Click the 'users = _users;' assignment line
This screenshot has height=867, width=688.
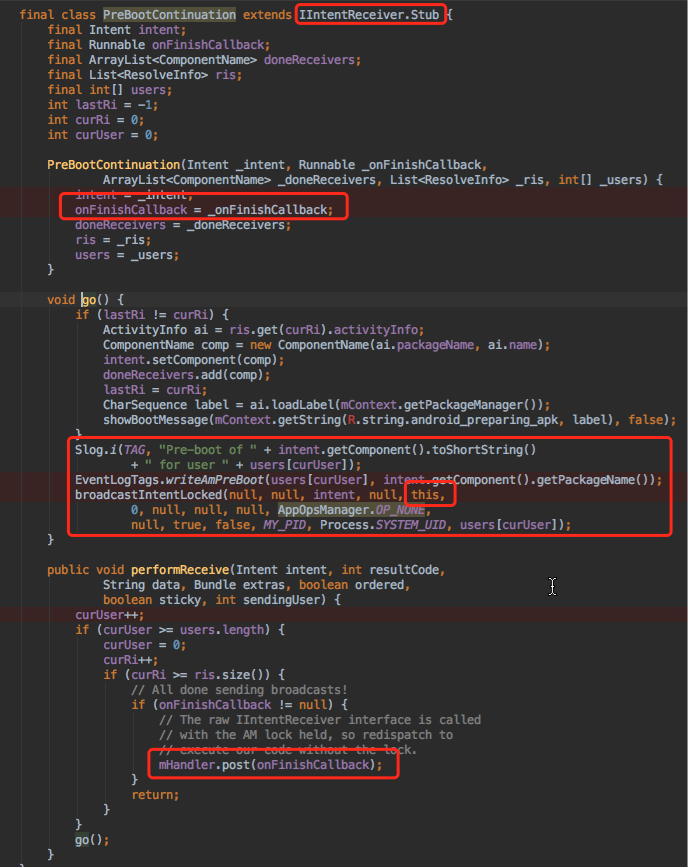[x=127, y=255]
